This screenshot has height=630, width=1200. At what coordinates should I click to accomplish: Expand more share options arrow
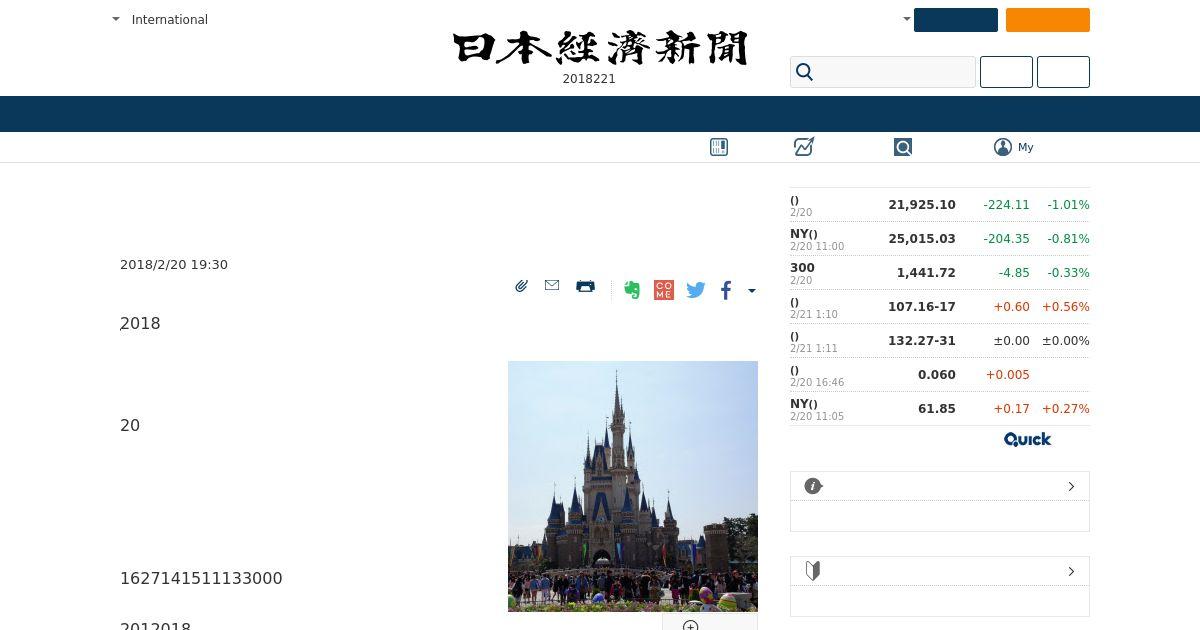(752, 291)
